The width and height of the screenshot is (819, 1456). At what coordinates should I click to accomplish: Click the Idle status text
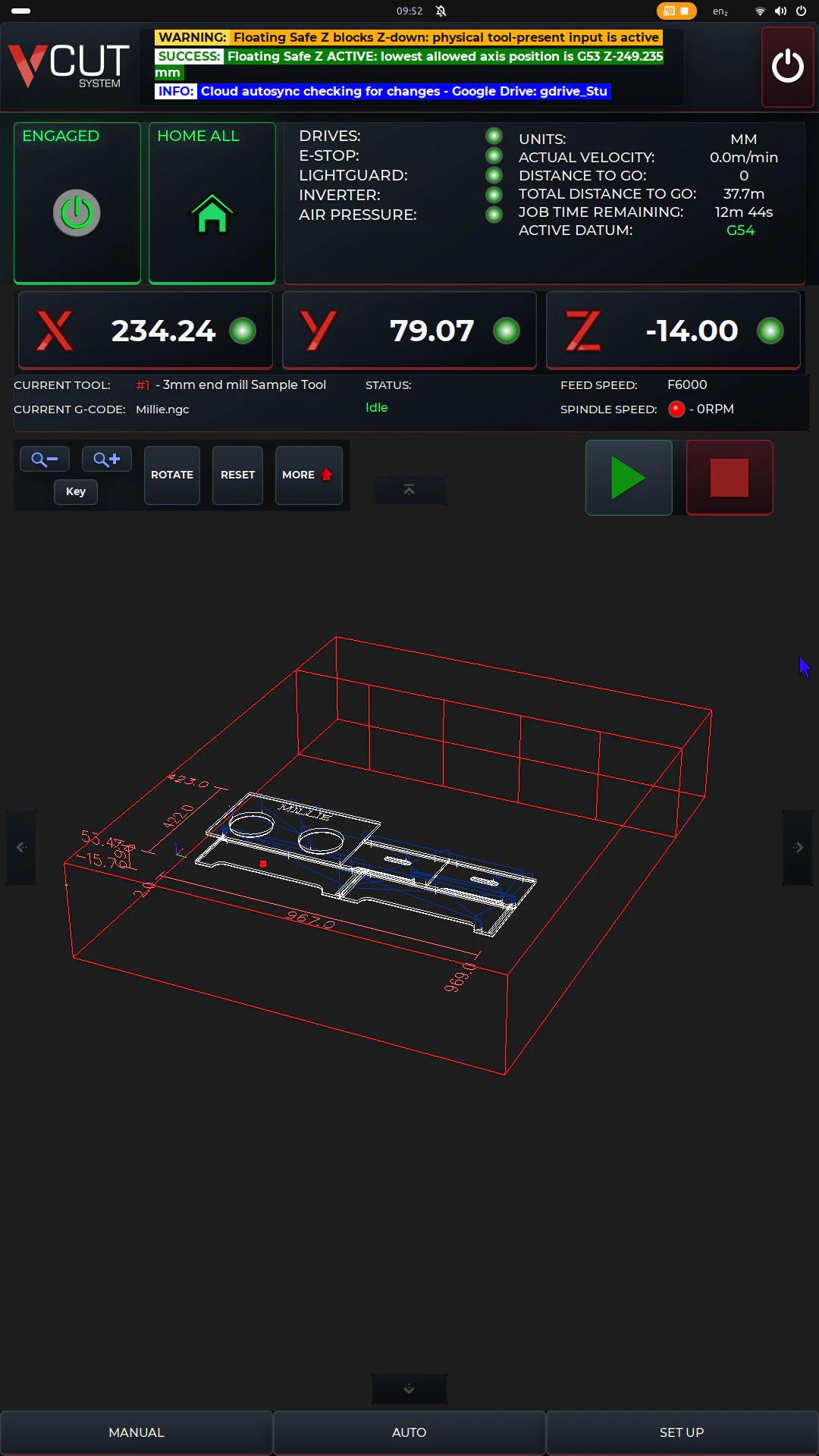coord(377,407)
